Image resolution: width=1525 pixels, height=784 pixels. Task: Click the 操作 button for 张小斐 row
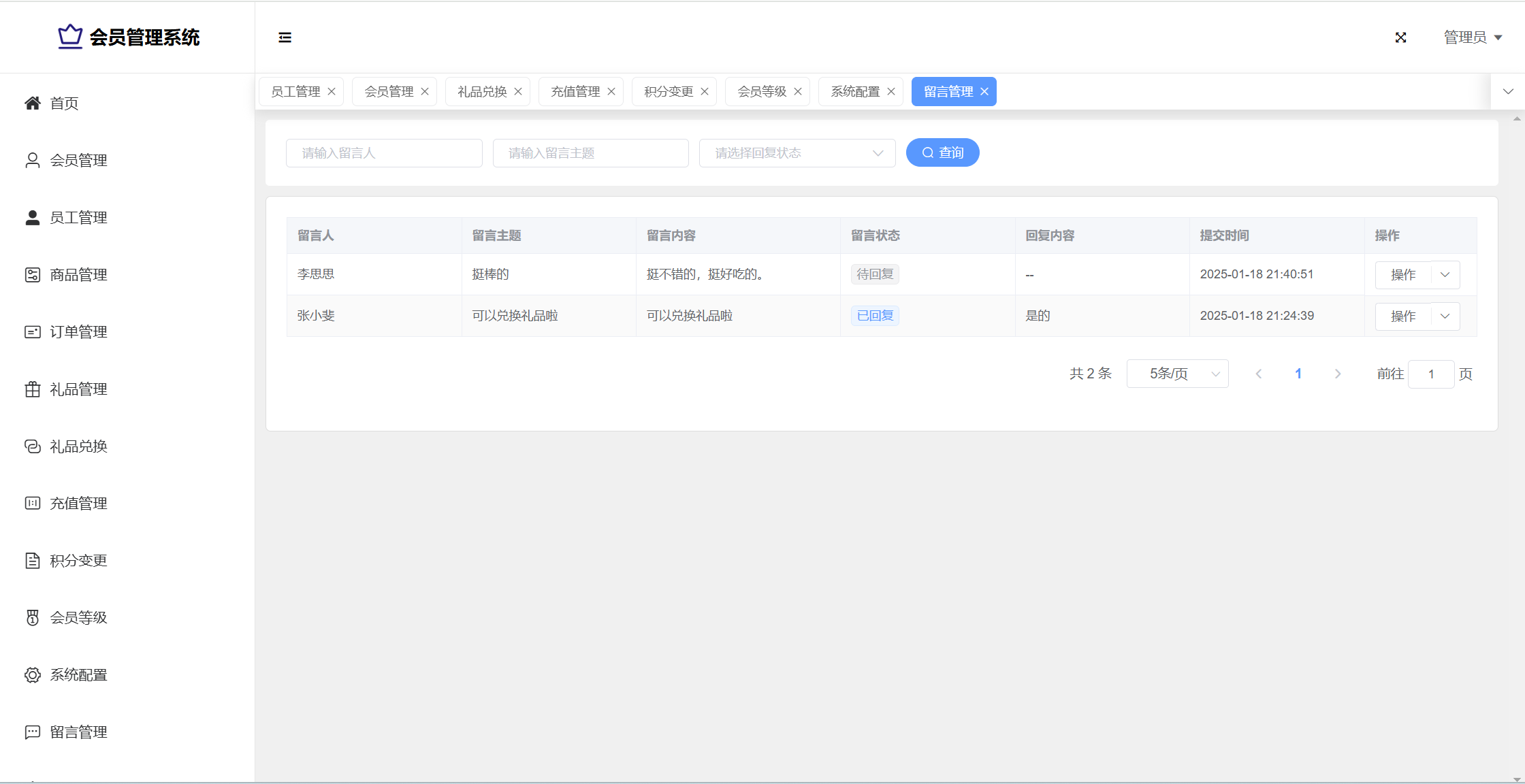(1402, 316)
